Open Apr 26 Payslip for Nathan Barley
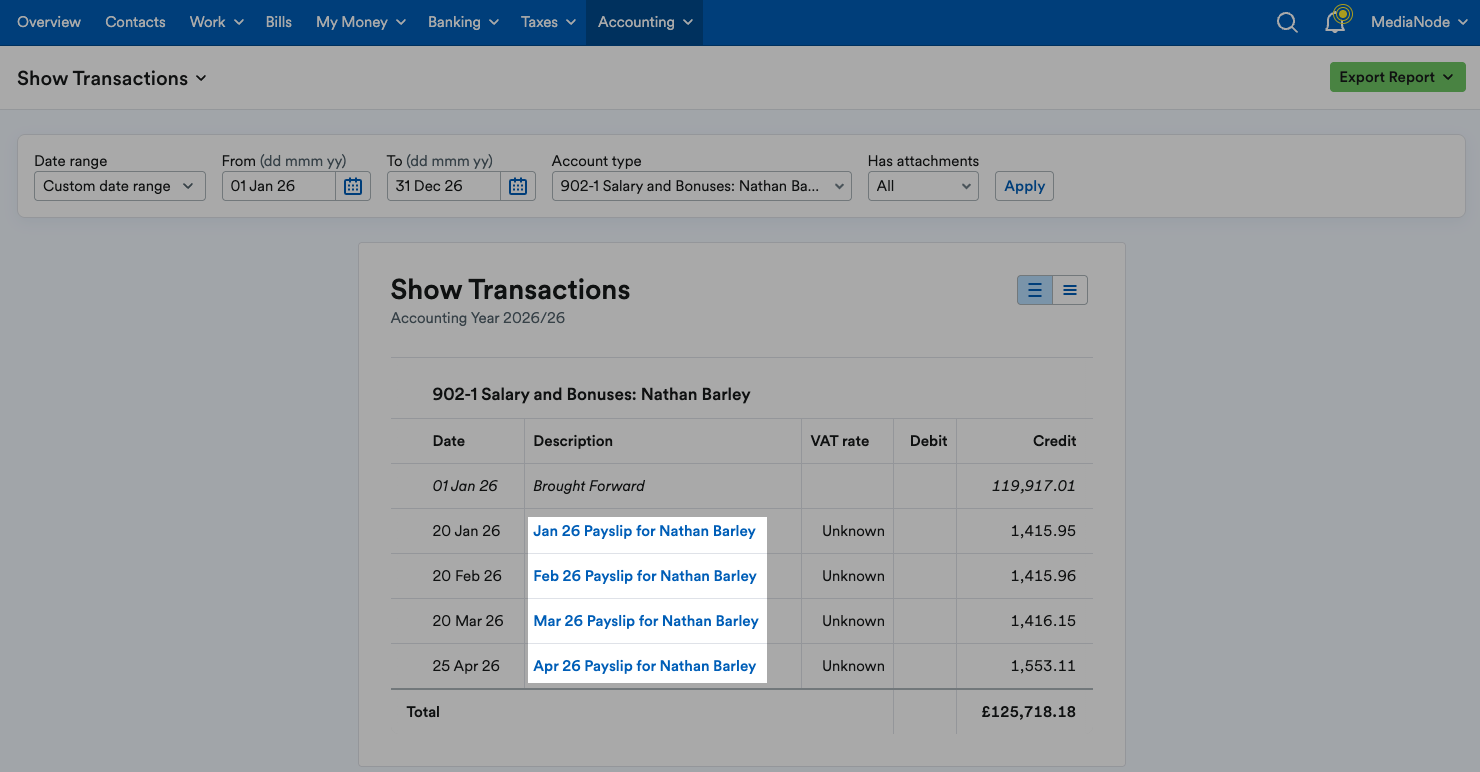This screenshot has width=1480, height=772. click(x=645, y=666)
